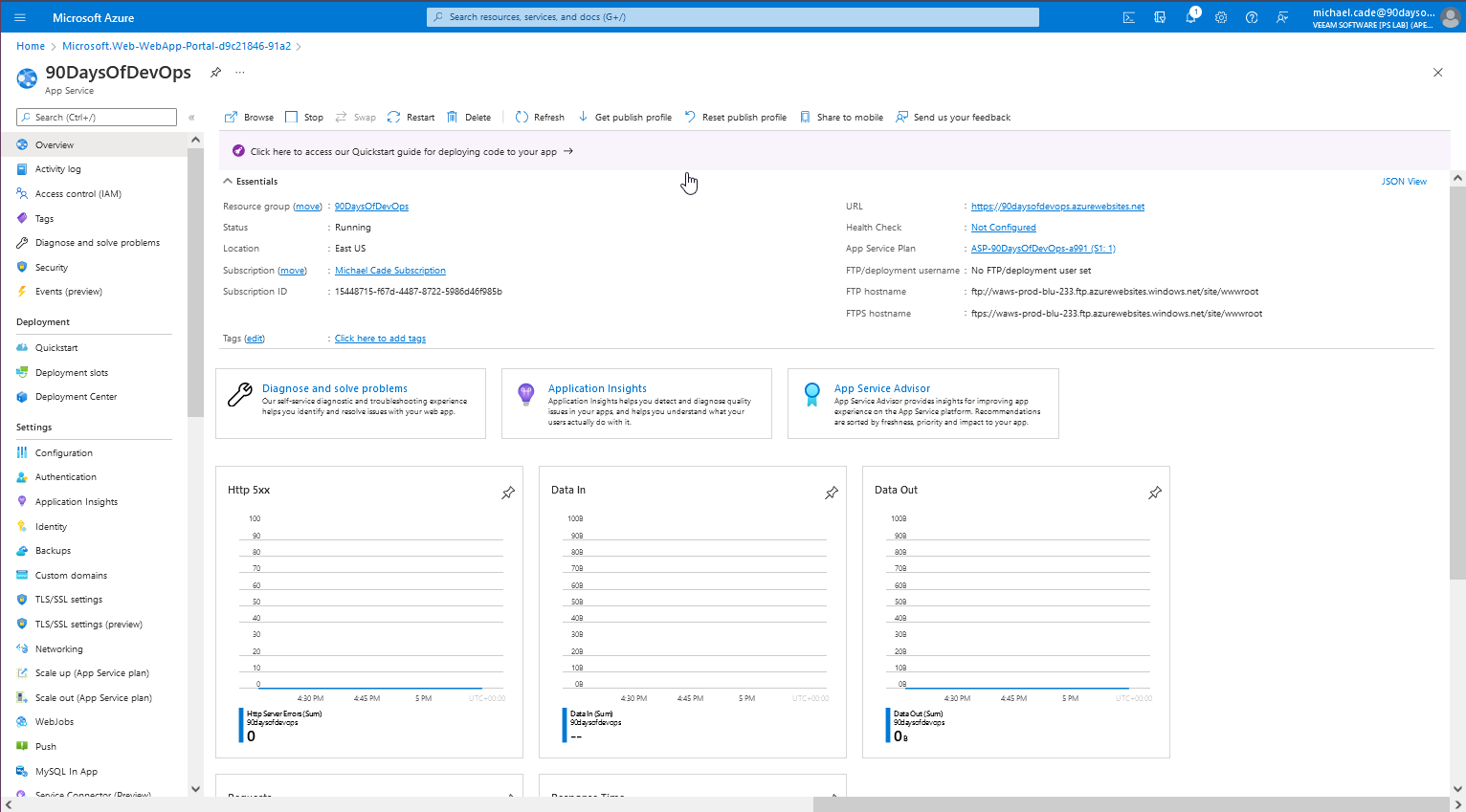Pin 90DaysOfDevOps resource to favorites

pos(216,73)
